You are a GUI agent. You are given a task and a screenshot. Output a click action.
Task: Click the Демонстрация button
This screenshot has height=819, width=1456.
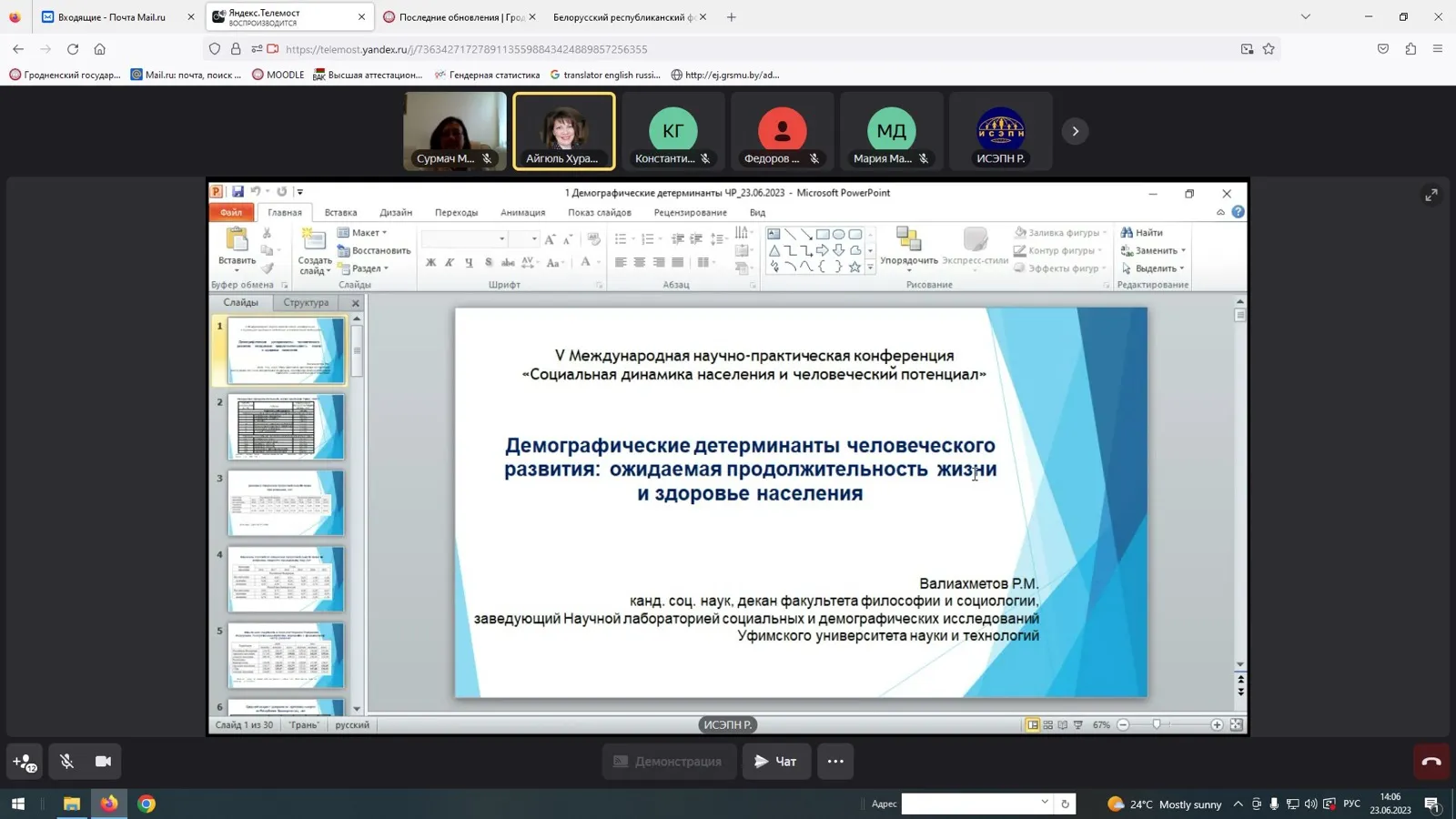668,762
